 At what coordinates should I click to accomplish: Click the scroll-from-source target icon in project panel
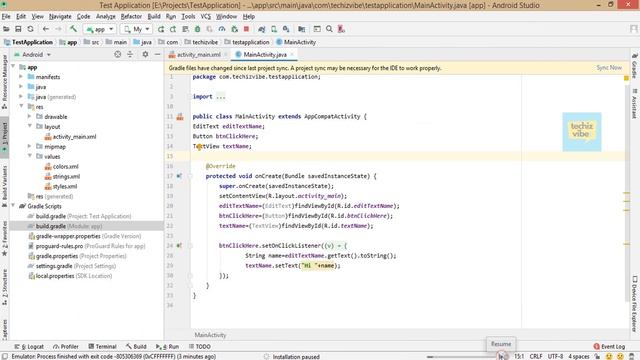tap(118, 54)
